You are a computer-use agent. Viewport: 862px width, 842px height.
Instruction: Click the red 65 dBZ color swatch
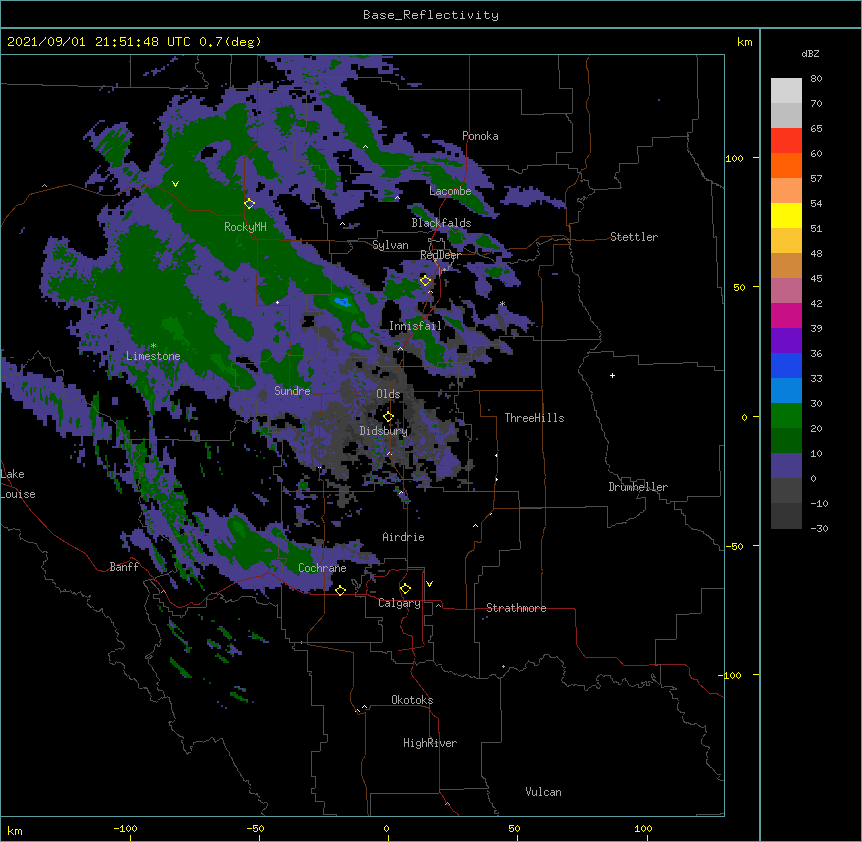786,140
